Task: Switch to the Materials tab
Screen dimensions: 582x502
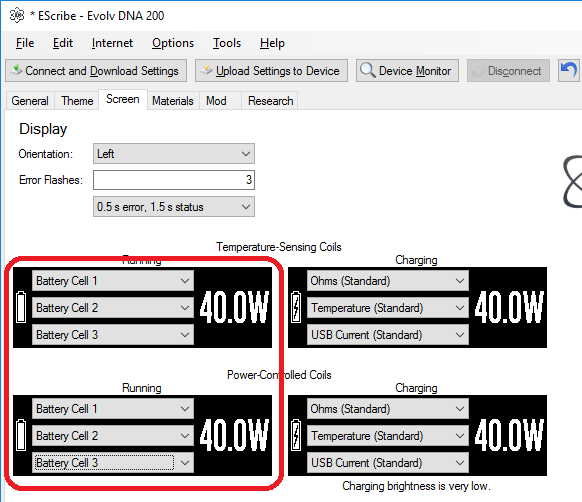Action: [173, 101]
